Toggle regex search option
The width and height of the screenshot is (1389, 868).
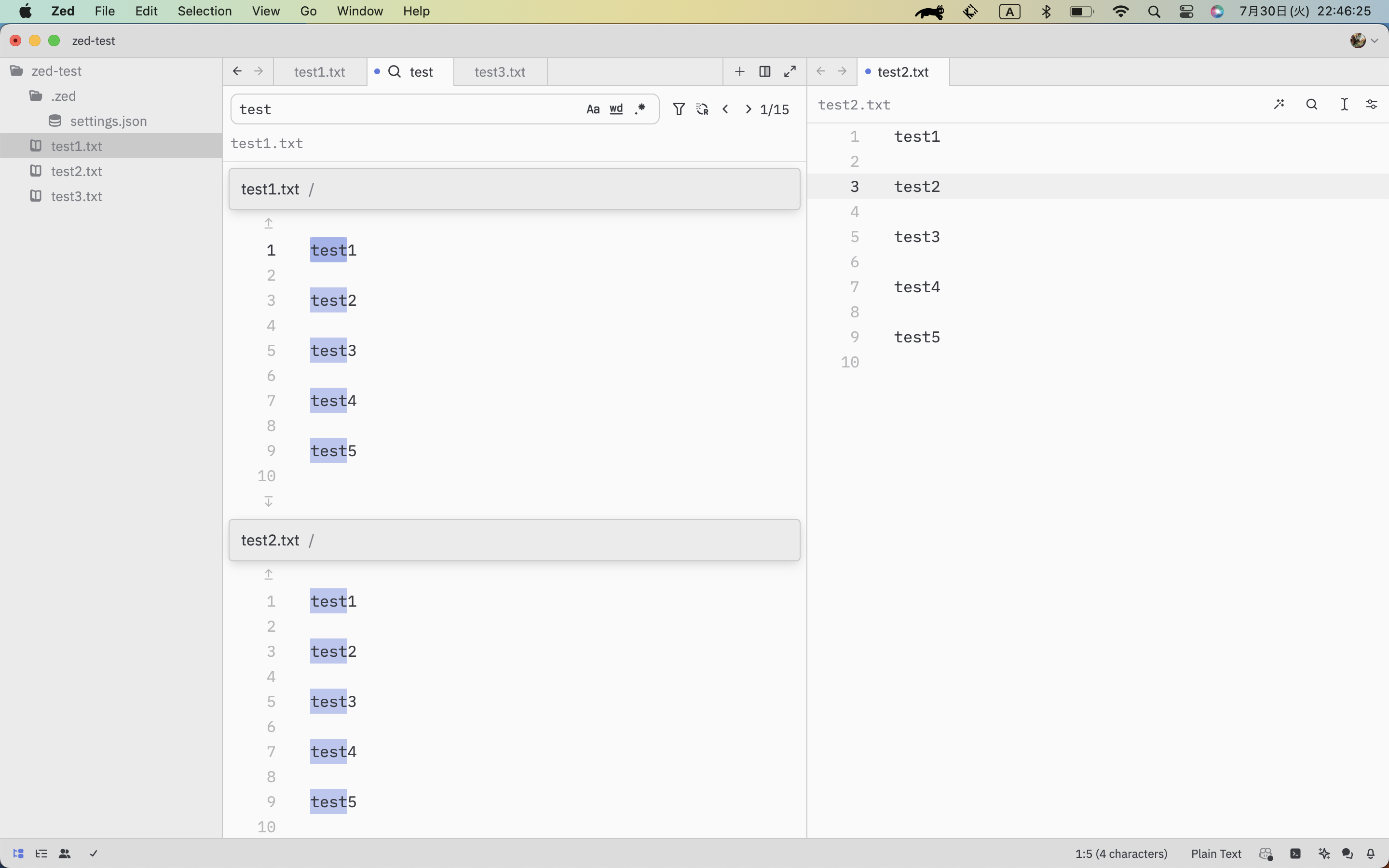coord(640,109)
